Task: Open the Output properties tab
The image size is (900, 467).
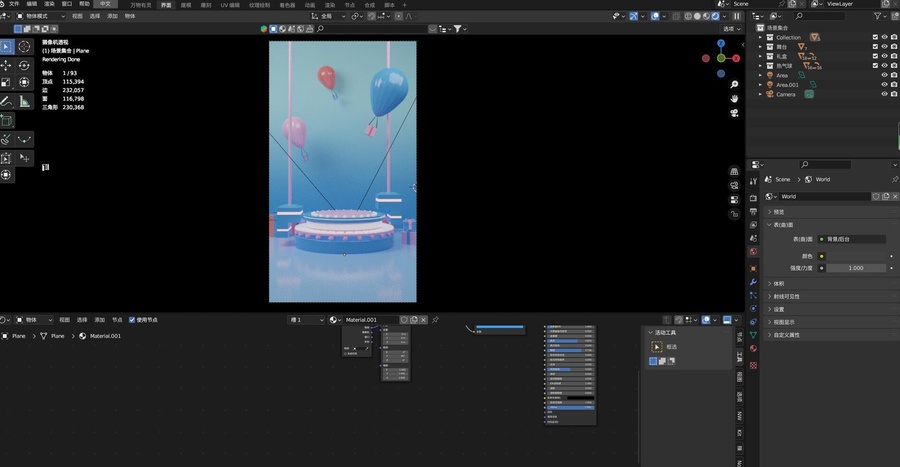Action: 753,212
